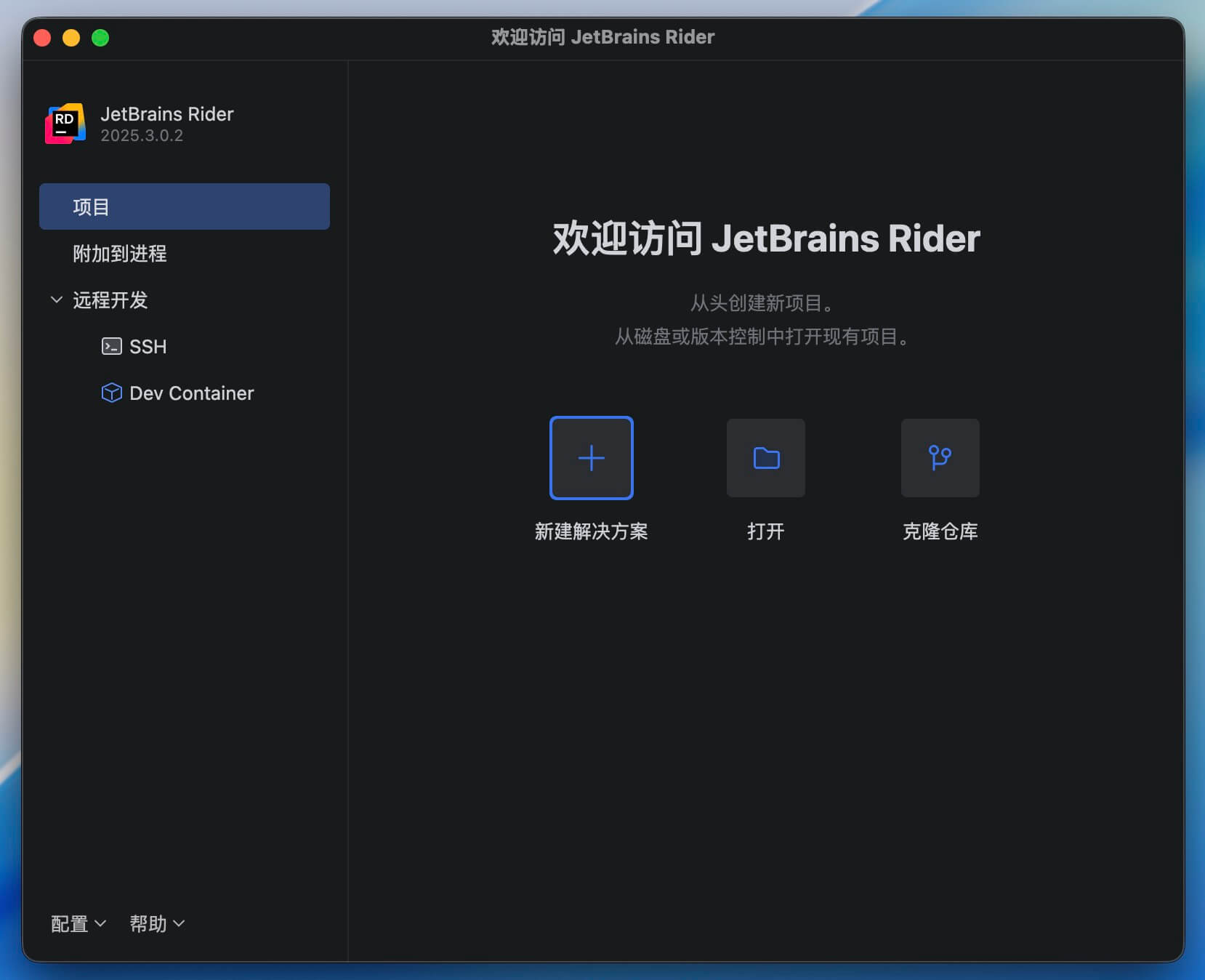Minimize the window with the yellow button
This screenshot has width=1205, height=980.
(71, 38)
